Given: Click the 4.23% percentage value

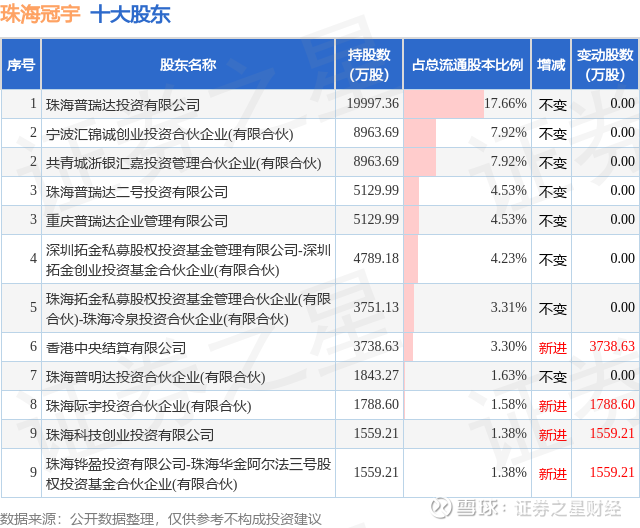Looking at the screenshot, I should click(x=509, y=258).
